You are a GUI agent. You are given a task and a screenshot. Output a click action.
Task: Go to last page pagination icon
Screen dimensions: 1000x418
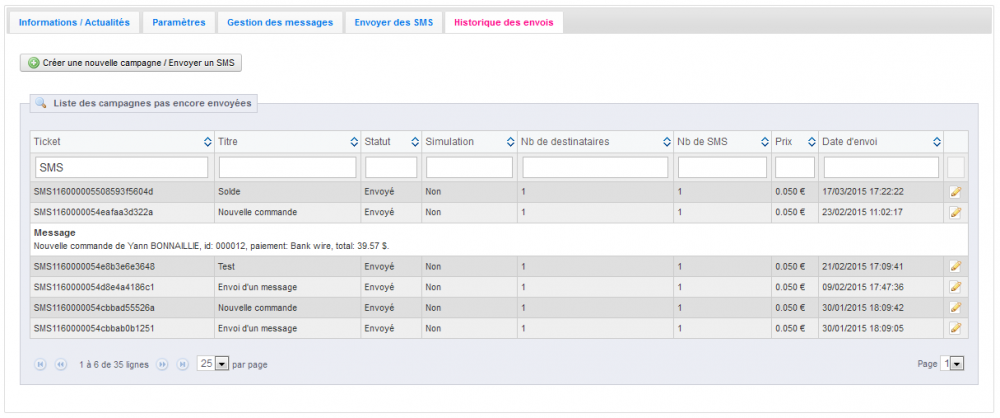[182, 364]
